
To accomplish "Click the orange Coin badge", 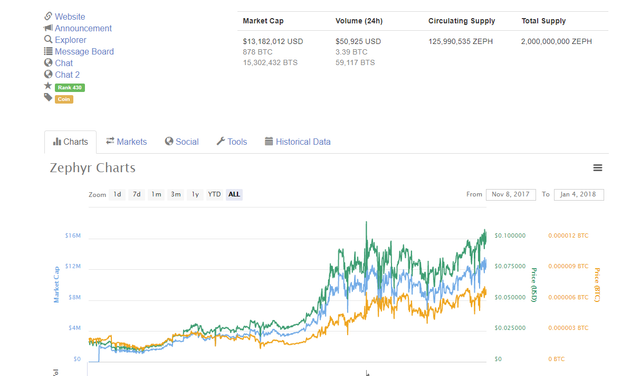I will [64, 99].
